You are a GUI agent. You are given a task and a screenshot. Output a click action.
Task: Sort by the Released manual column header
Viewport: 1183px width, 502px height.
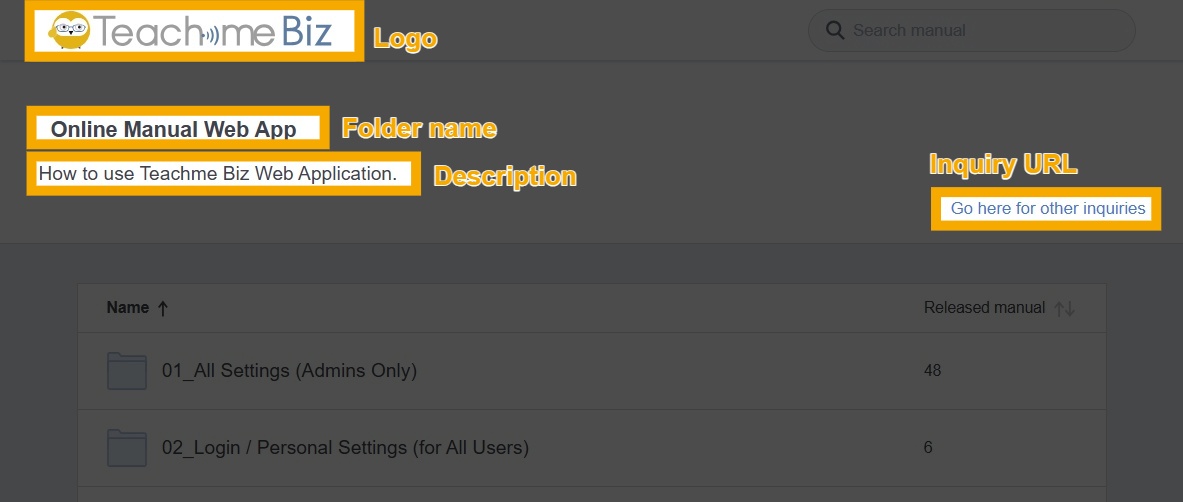pyautogui.click(x=984, y=308)
